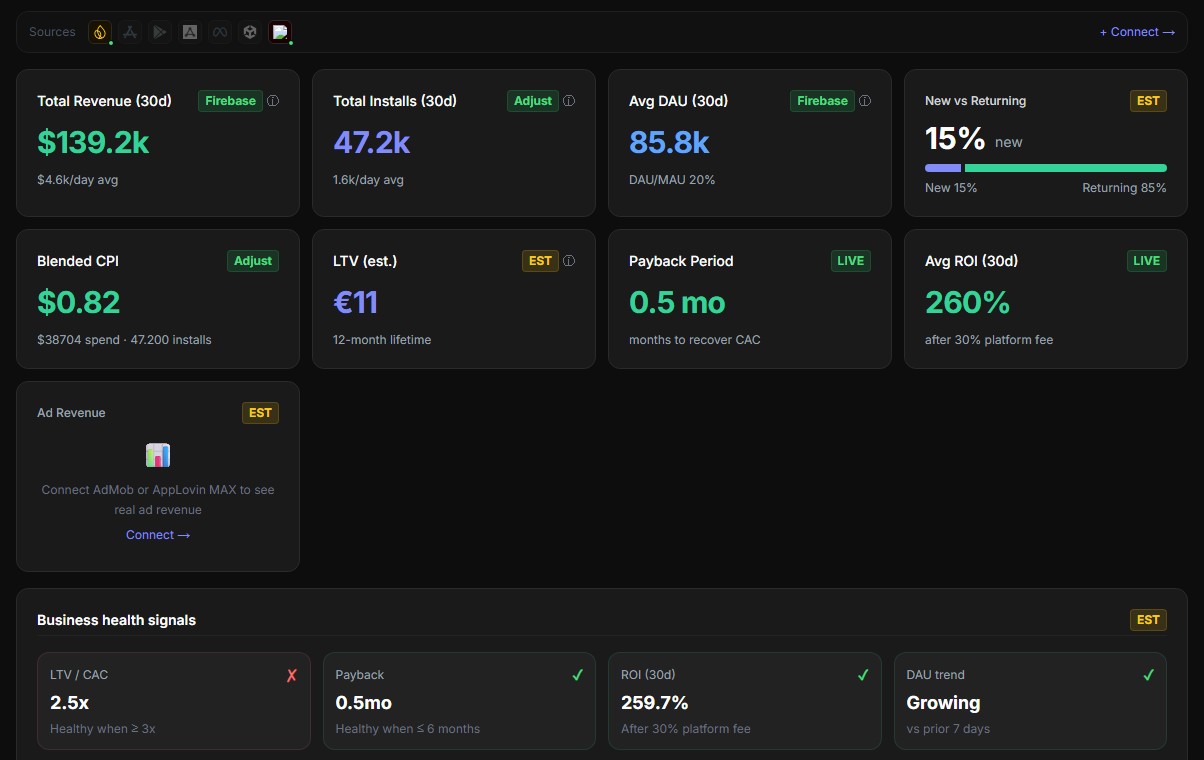This screenshot has width=1204, height=760.
Task: Click the '1.6k/day avg' text
Action: point(368,180)
